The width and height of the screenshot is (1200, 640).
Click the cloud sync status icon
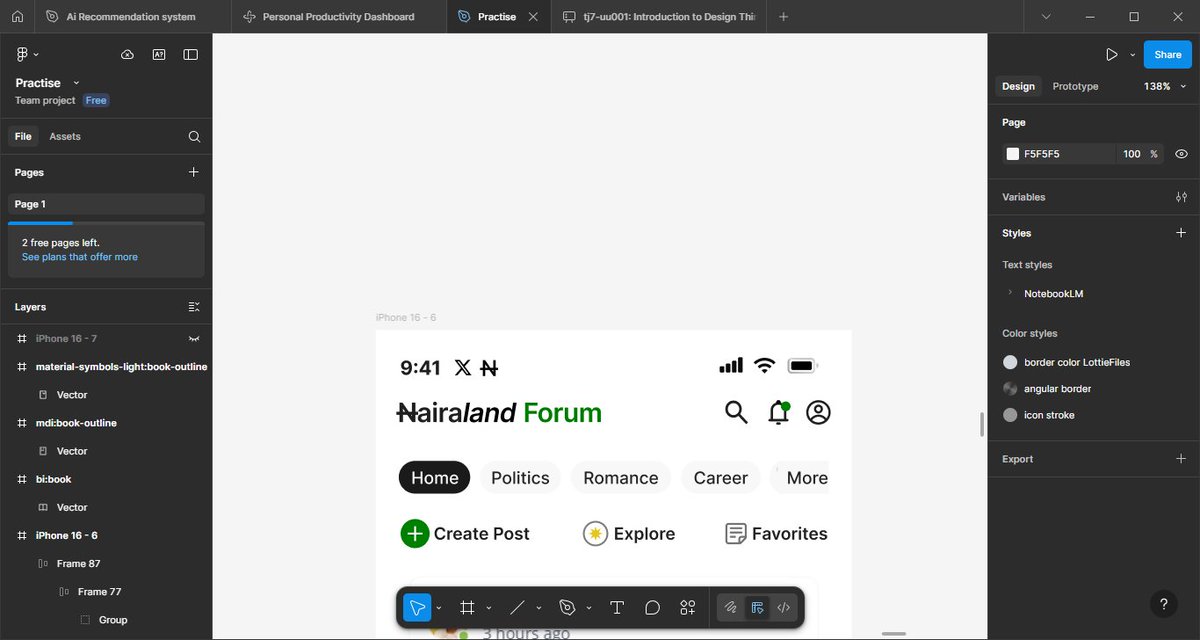coord(127,55)
